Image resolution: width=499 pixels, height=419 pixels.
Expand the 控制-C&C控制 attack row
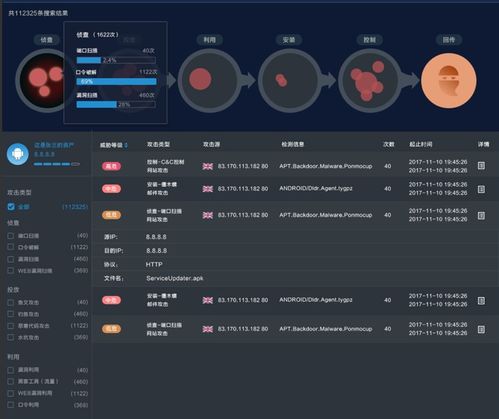tap(295, 166)
